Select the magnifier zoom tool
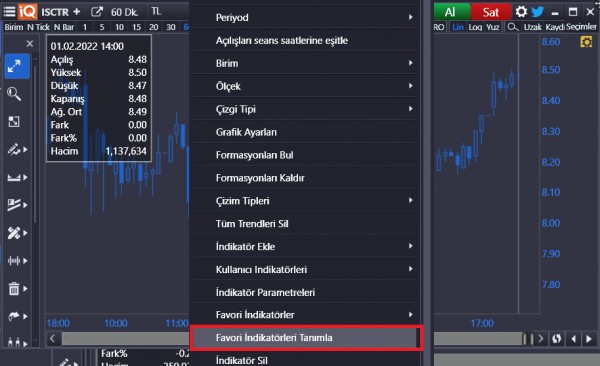 (14, 94)
